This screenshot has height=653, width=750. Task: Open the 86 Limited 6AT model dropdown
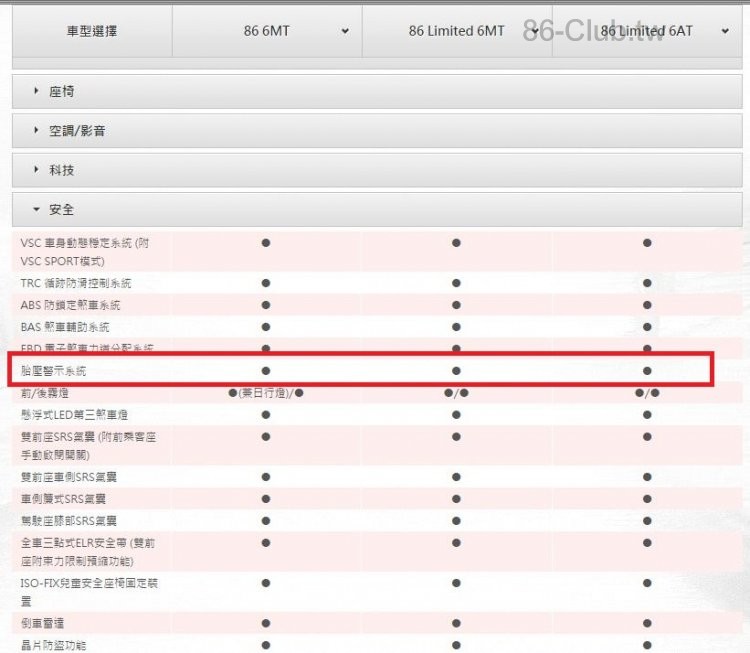point(647,31)
